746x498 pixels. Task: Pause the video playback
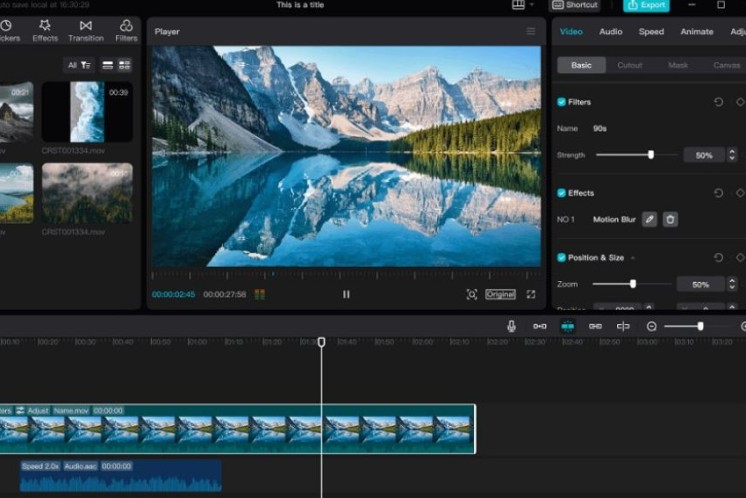click(346, 294)
